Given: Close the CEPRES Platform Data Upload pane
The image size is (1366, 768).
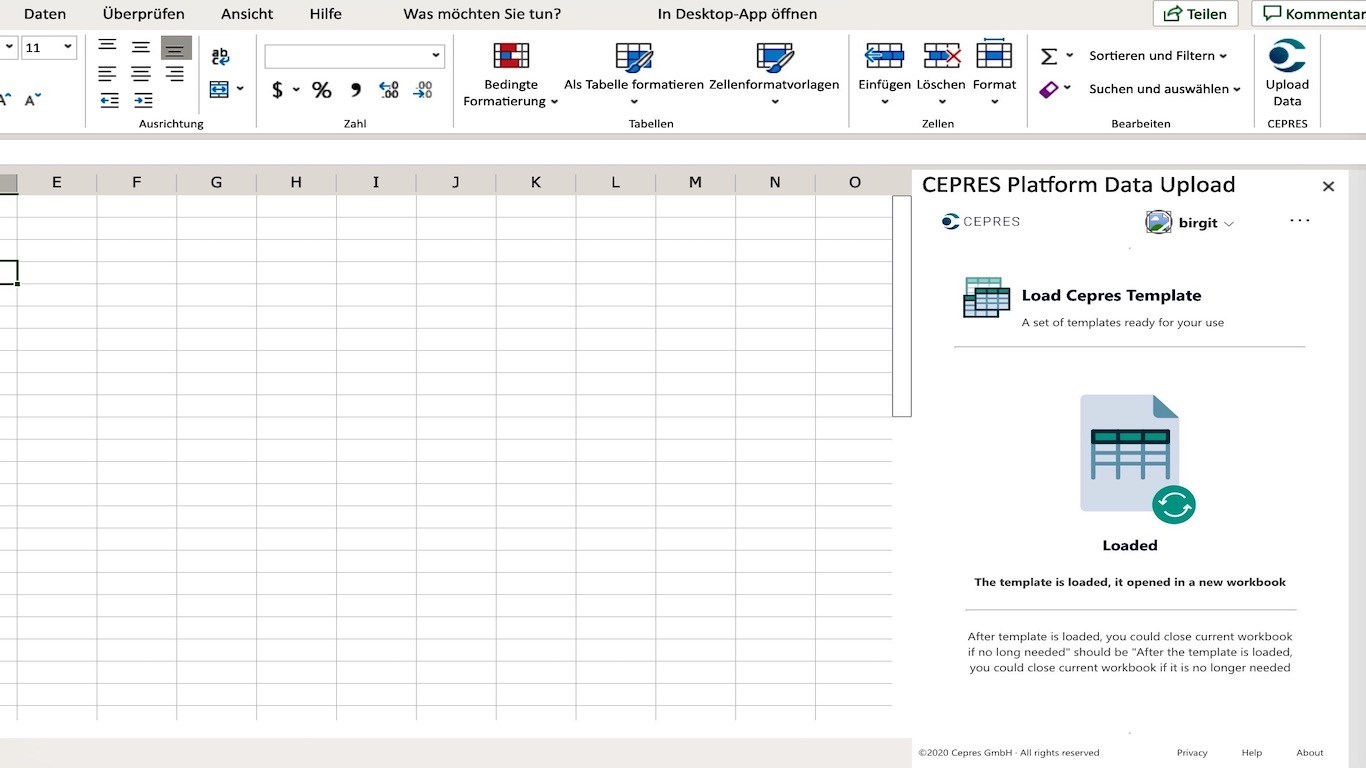Looking at the screenshot, I should pyautogui.click(x=1328, y=186).
